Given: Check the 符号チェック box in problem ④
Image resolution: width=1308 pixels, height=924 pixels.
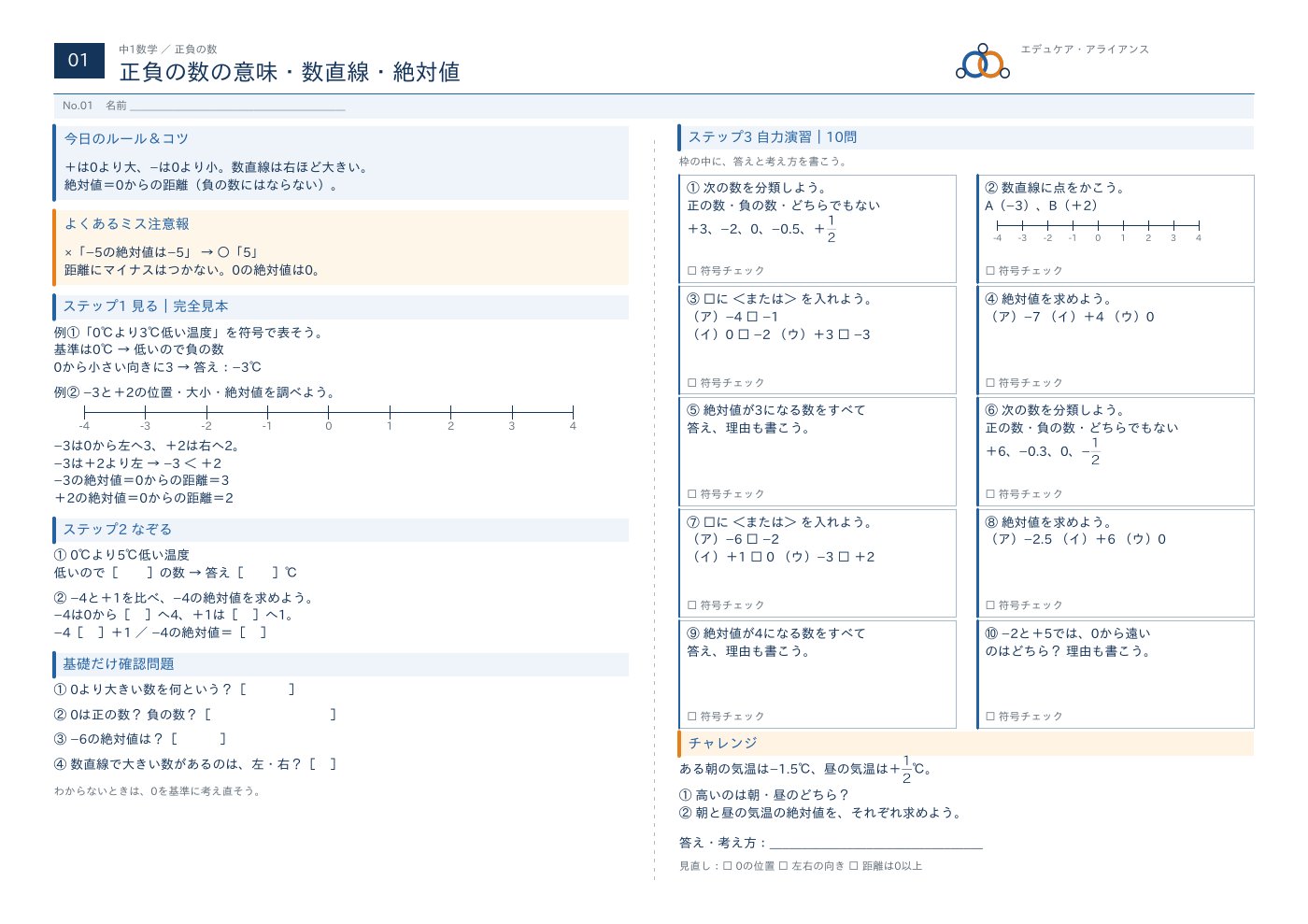Looking at the screenshot, I should point(990,383).
